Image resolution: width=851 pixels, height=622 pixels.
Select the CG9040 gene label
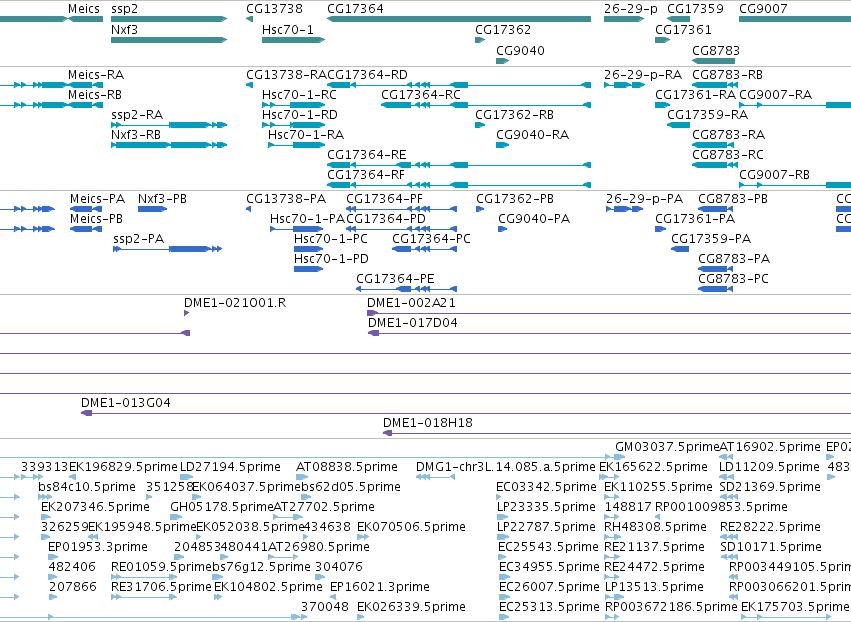pos(520,50)
